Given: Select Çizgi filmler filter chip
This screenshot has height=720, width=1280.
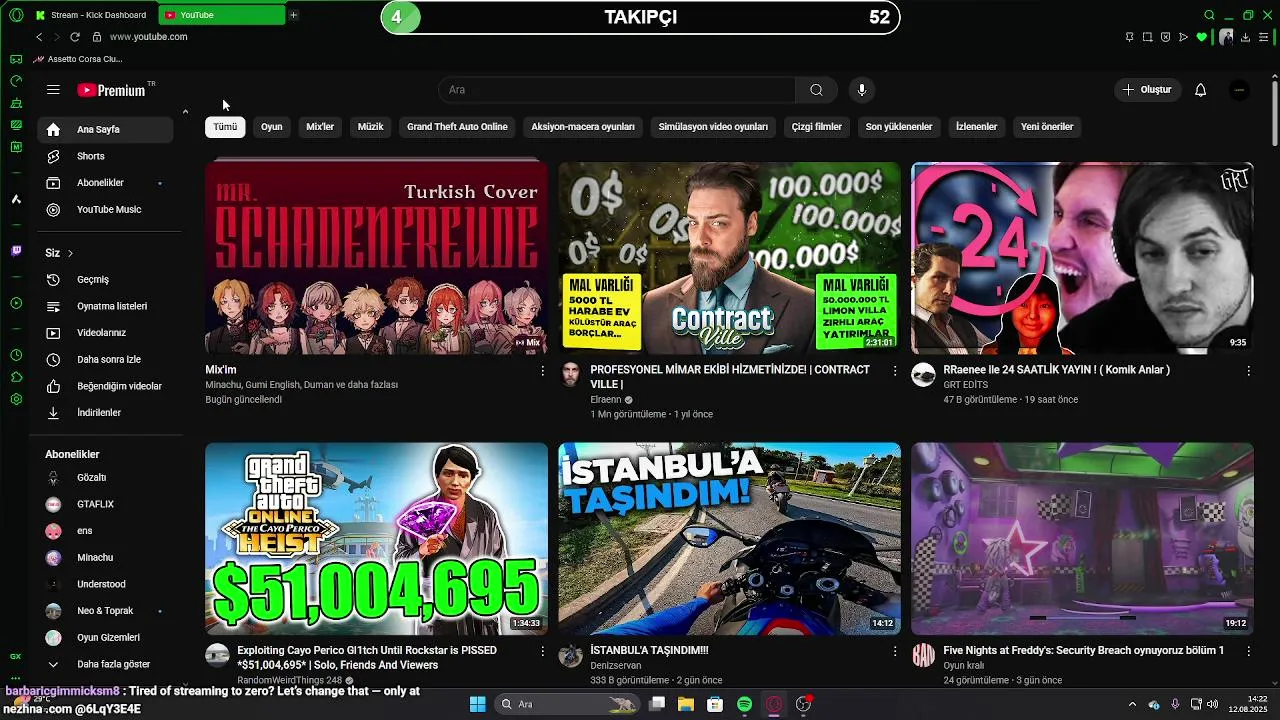Looking at the screenshot, I should tap(816, 127).
